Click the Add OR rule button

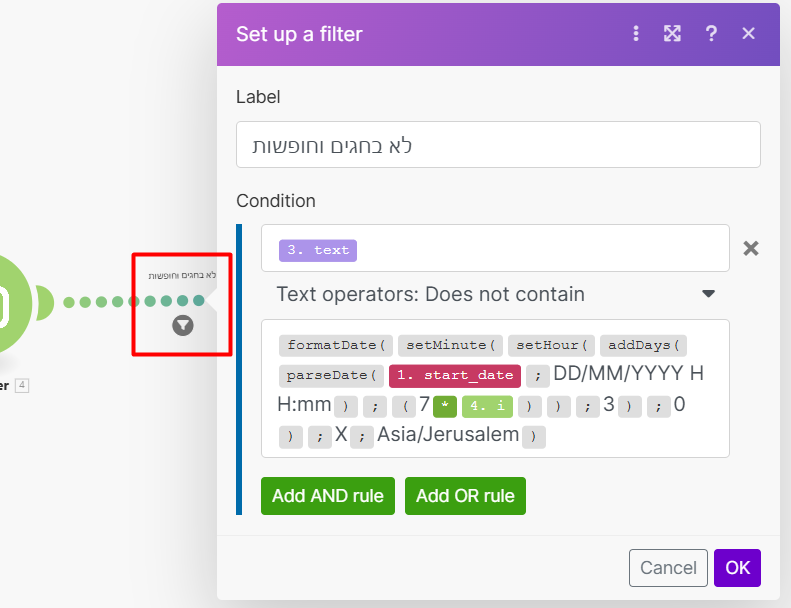click(x=465, y=496)
